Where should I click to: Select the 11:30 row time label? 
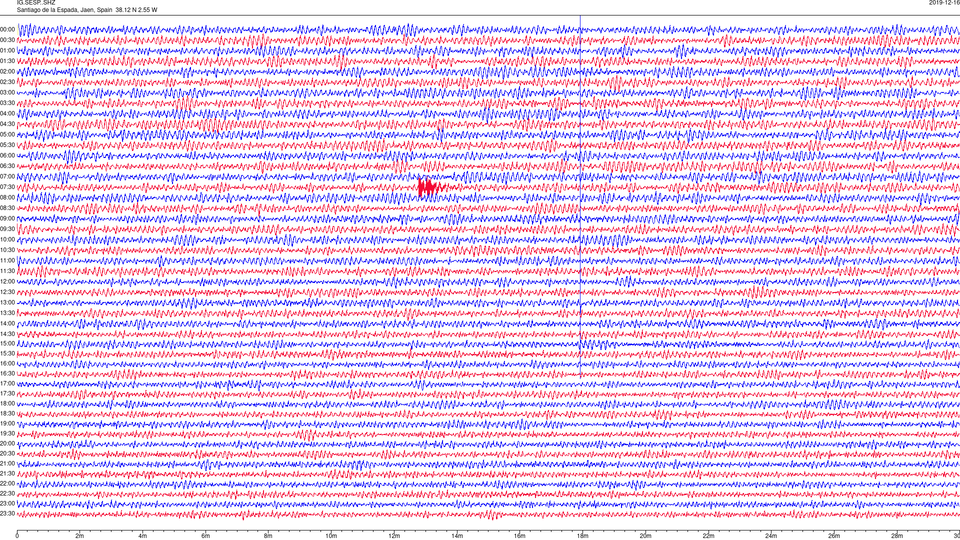7,271
